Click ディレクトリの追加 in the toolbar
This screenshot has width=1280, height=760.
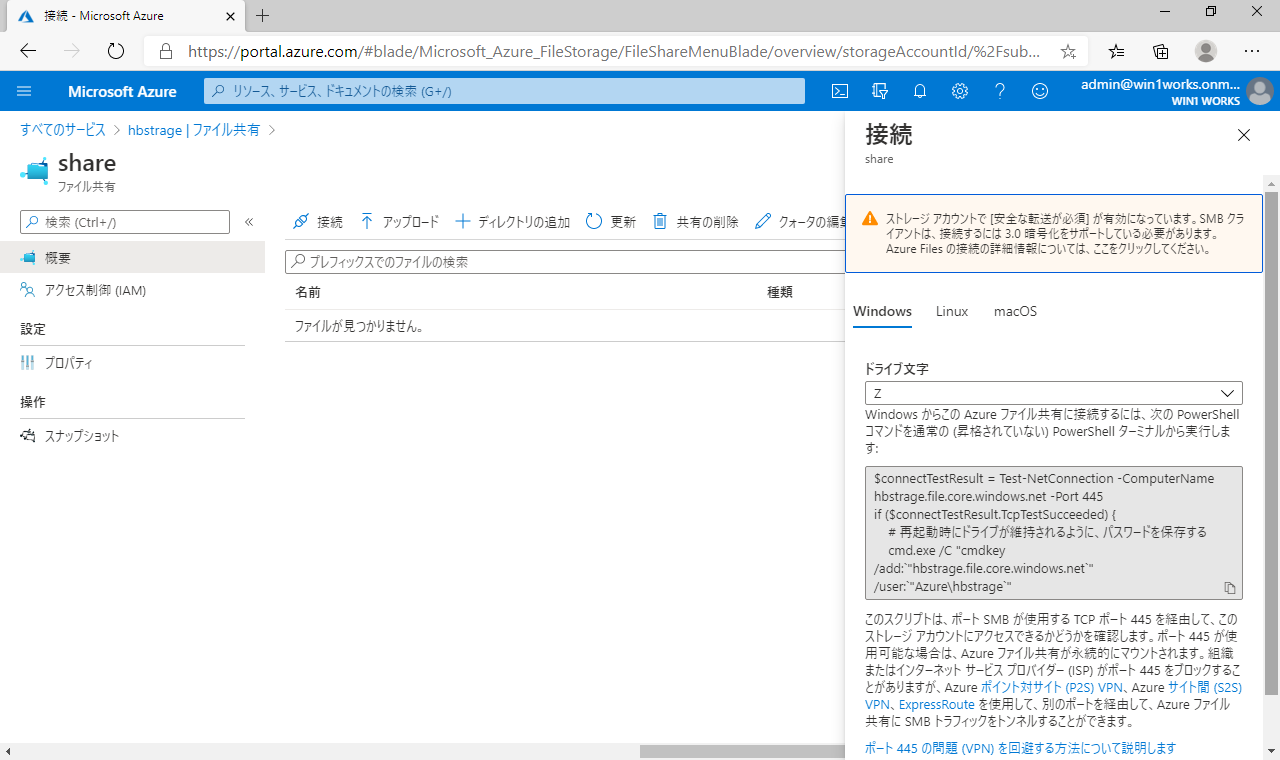click(x=512, y=222)
